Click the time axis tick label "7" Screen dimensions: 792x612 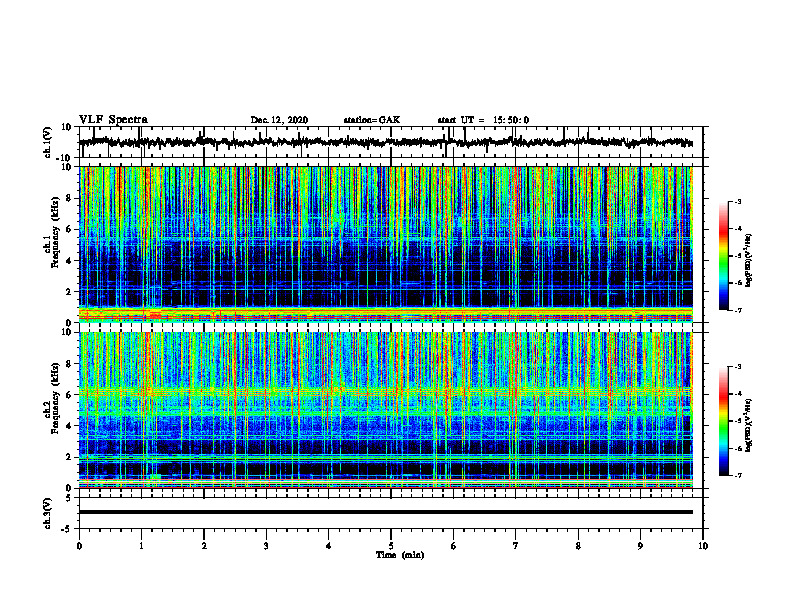click(x=516, y=546)
